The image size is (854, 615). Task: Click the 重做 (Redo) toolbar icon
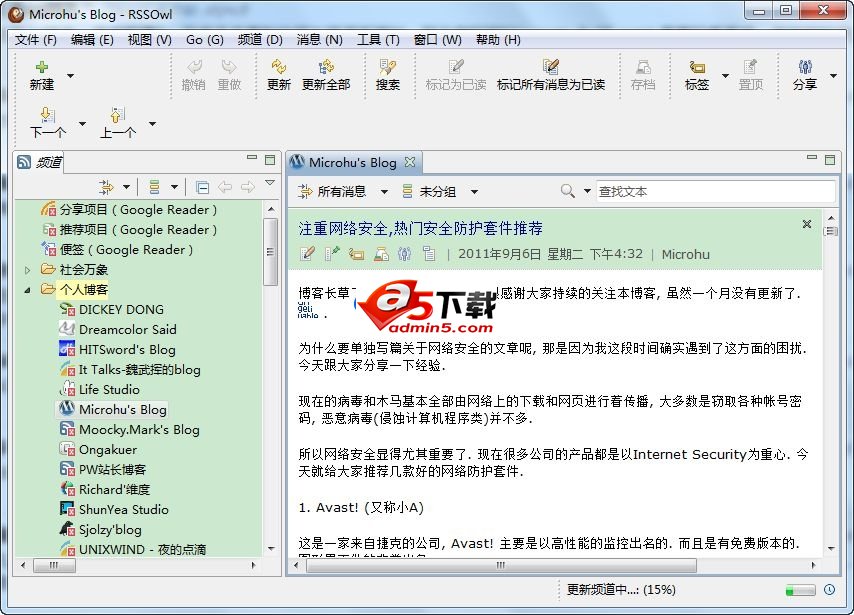tap(229, 67)
